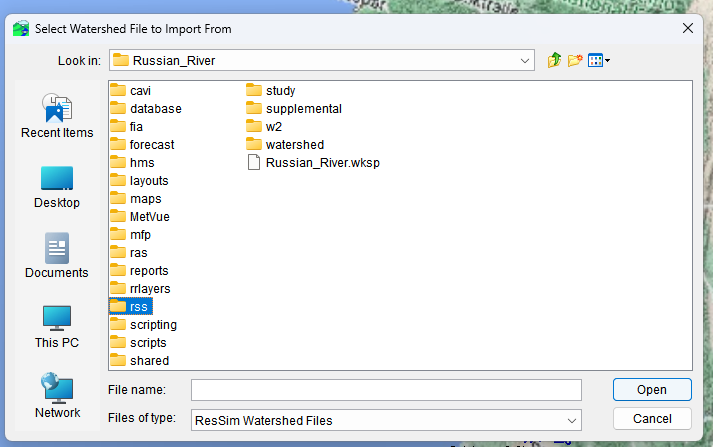Select the rss folder
This screenshot has height=447, width=713.
(x=131, y=306)
